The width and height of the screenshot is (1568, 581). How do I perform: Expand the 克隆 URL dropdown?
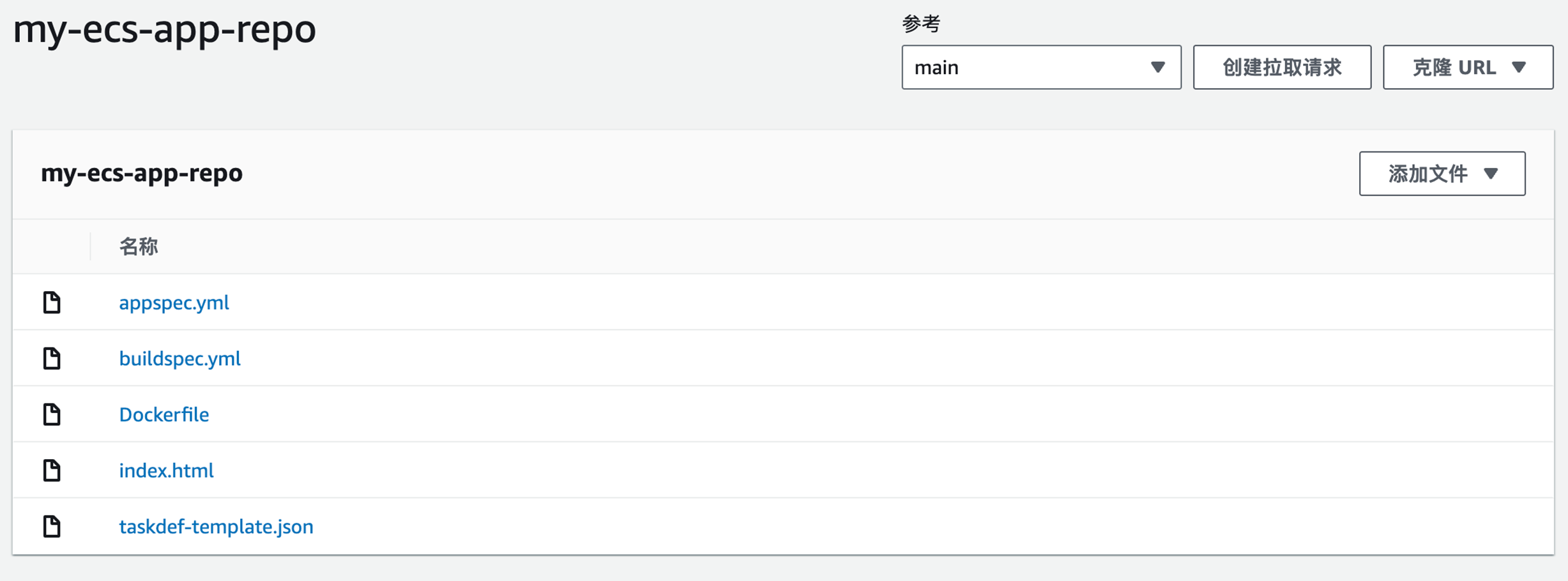pos(1467,67)
